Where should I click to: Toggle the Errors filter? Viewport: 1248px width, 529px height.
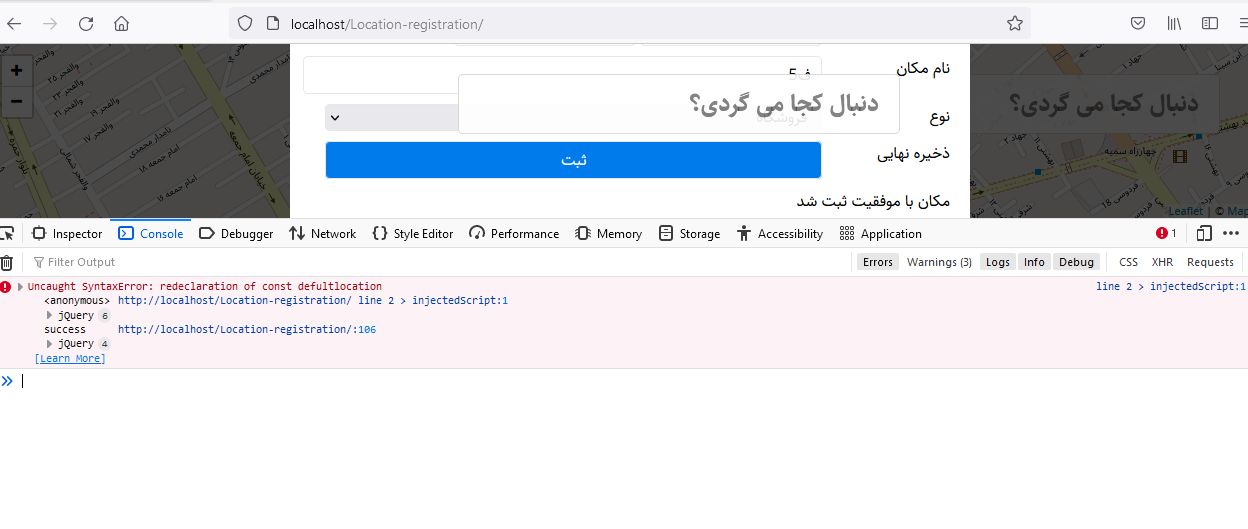[x=878, y=262]
